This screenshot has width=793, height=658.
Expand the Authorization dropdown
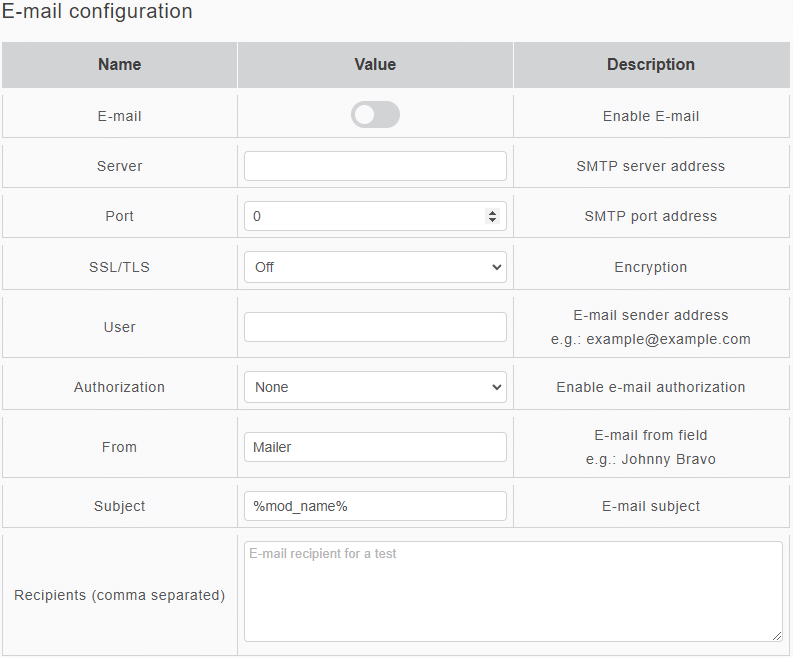[375, 387]
